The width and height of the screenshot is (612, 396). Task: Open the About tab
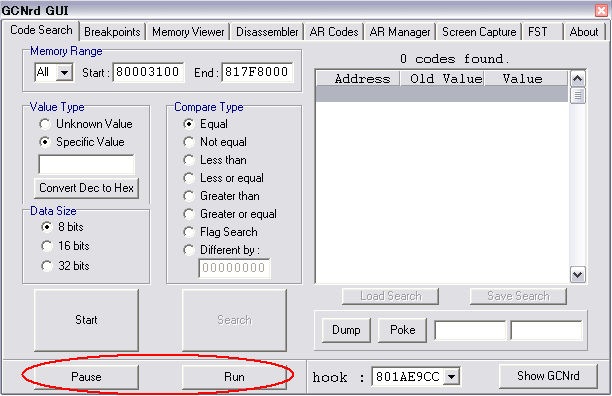tap(584, 32)
